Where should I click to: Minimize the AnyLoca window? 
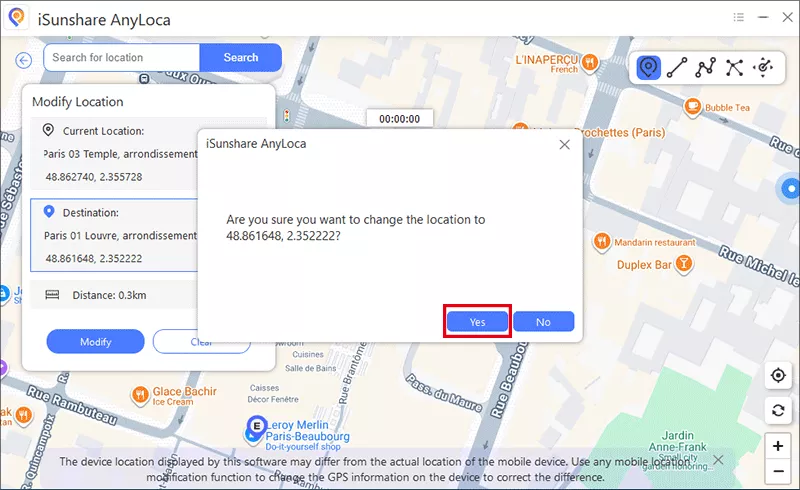point(763,17)
